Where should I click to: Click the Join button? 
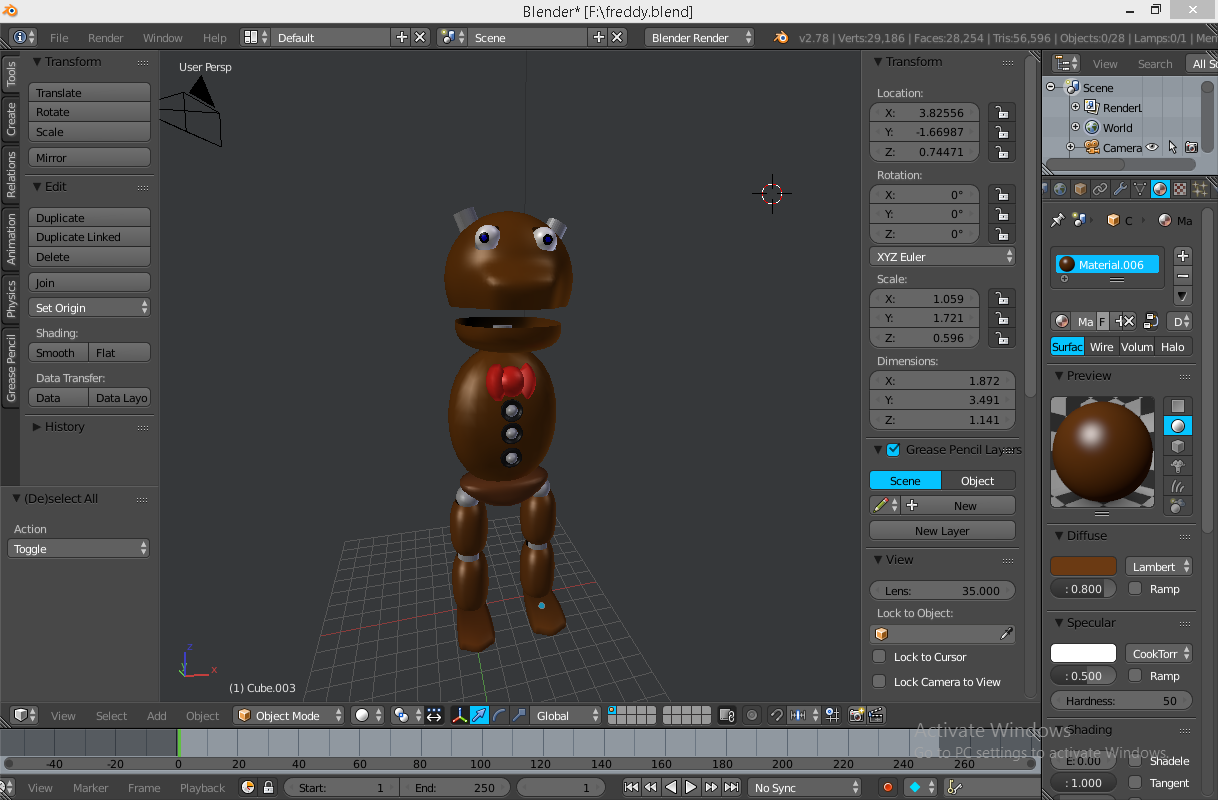[89, 282]
